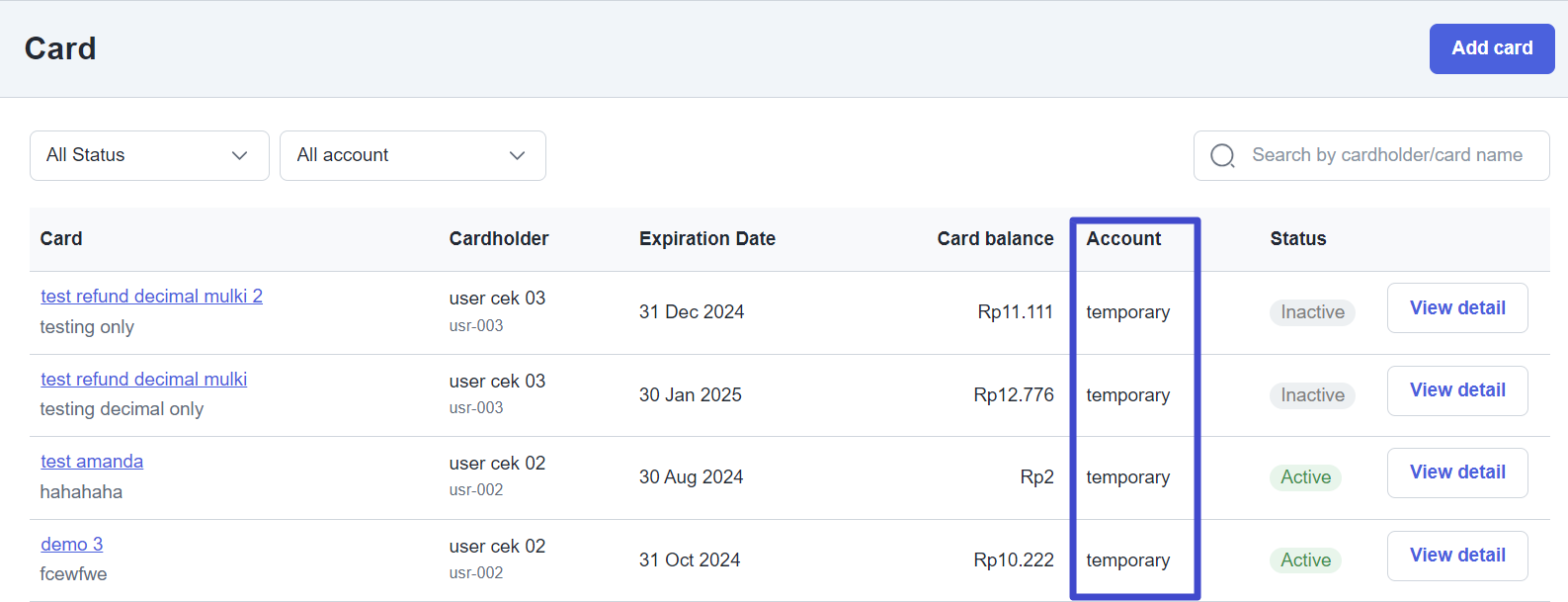Focus the cardholder/card name search field
The image size is (1568, 602).
(1386, 155)
